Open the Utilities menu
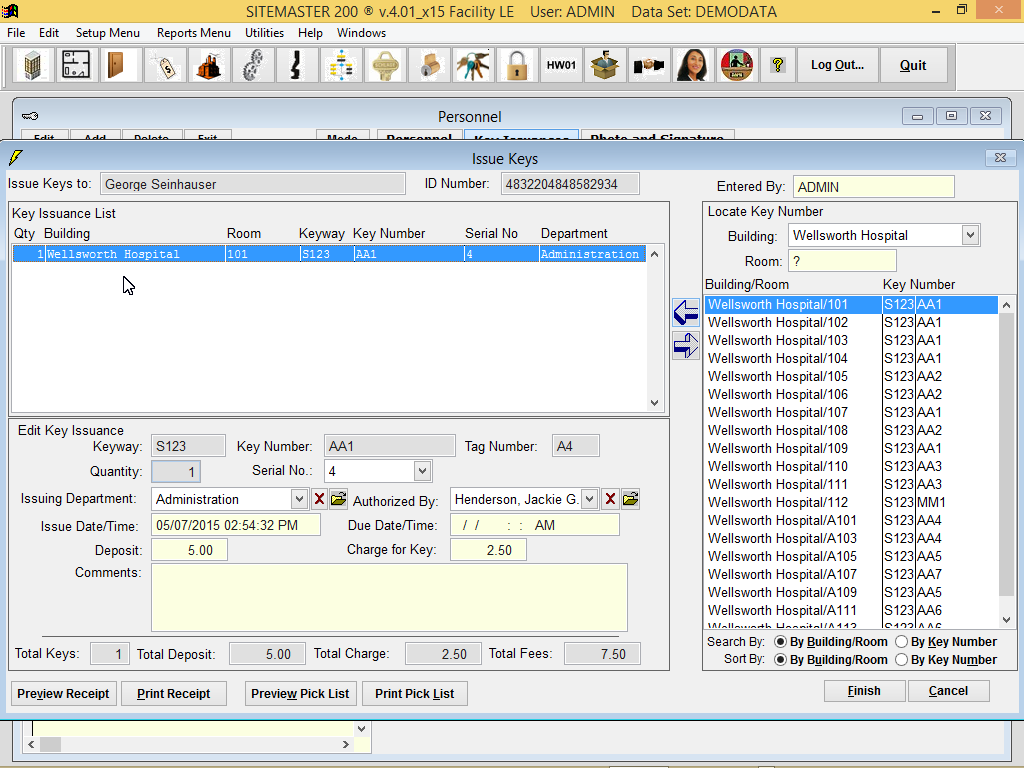The image size is (1024, 768). click(x=264, y=33)
